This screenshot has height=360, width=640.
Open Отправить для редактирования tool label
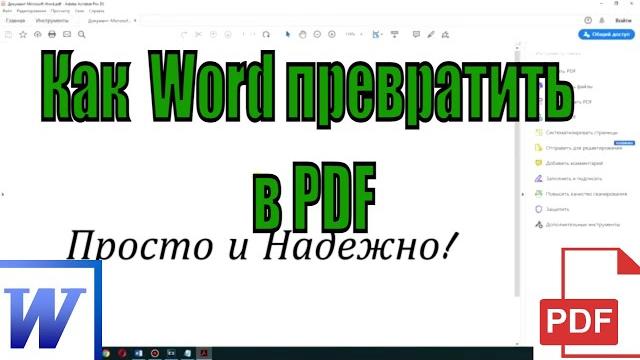point(584,148)
